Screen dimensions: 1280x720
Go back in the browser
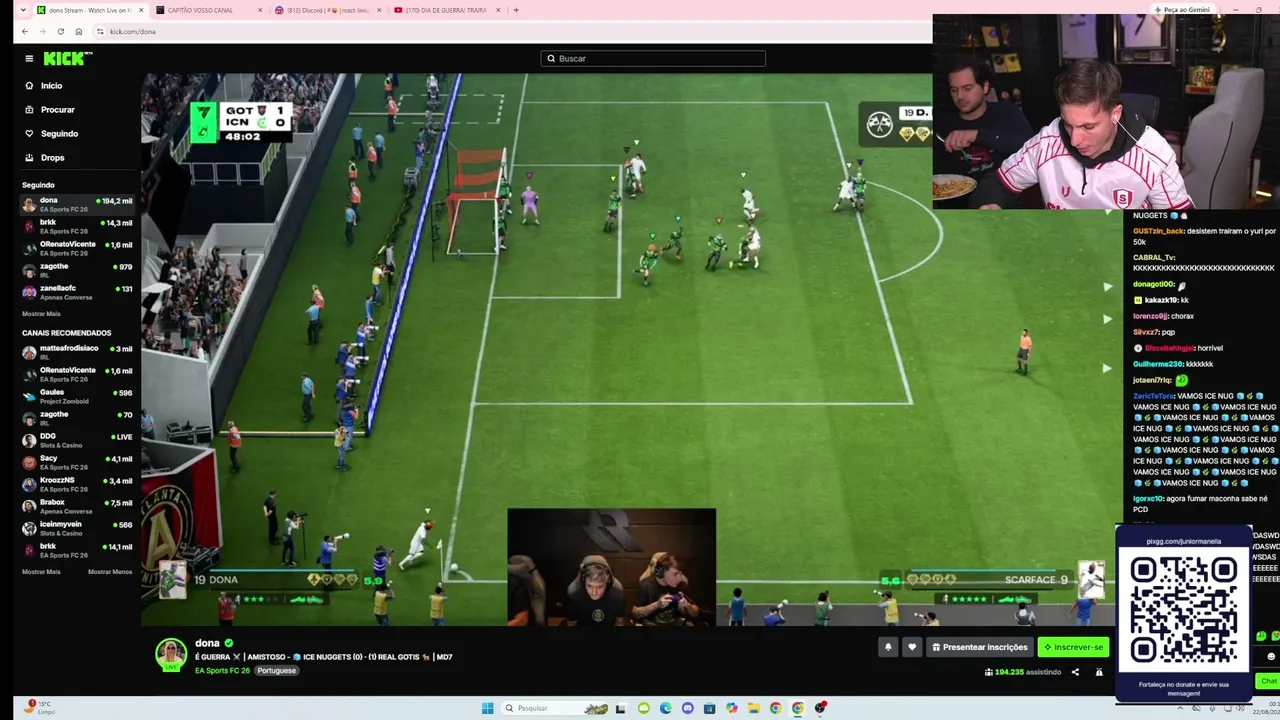25,31
